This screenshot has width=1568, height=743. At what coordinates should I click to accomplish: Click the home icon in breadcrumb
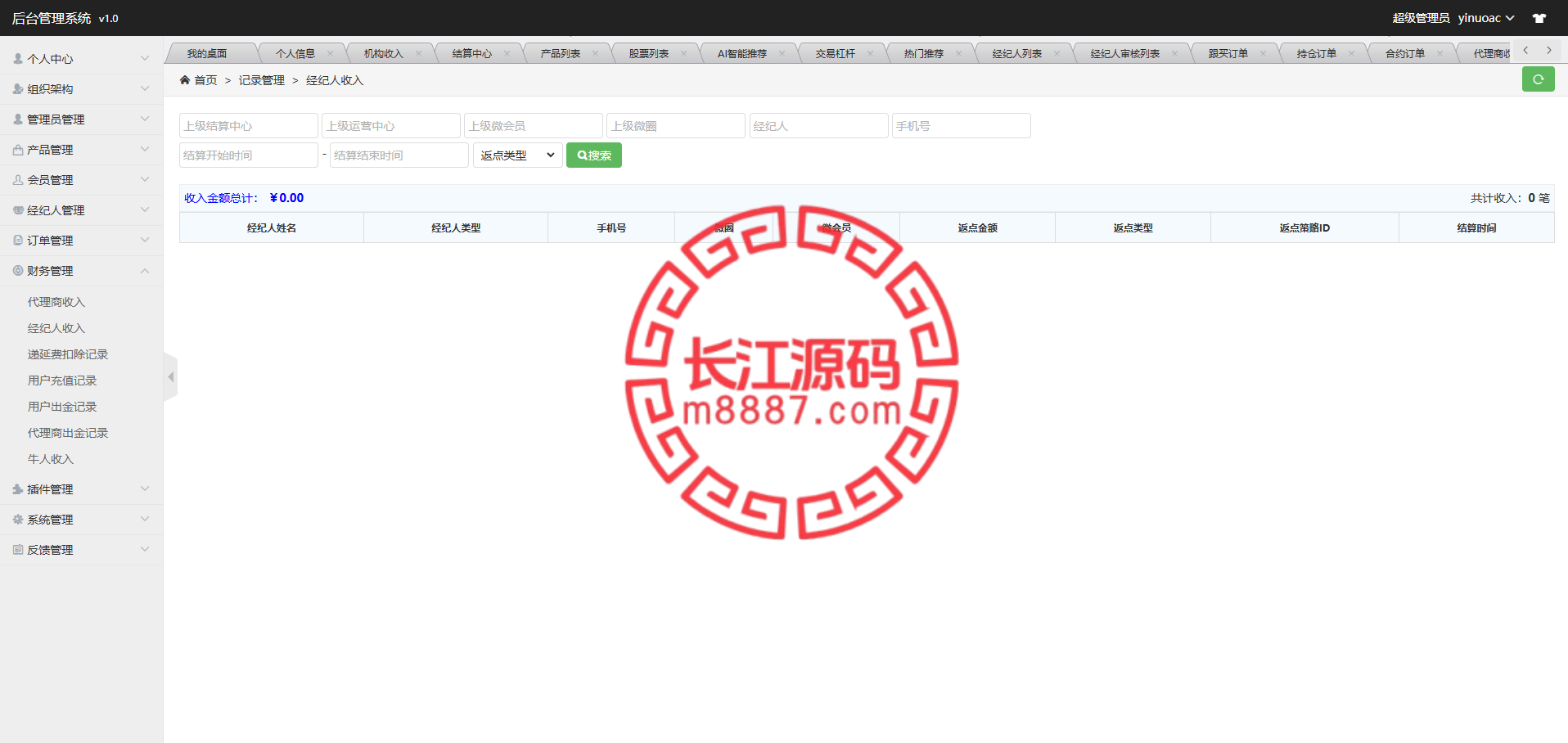(x=185, y=80)
